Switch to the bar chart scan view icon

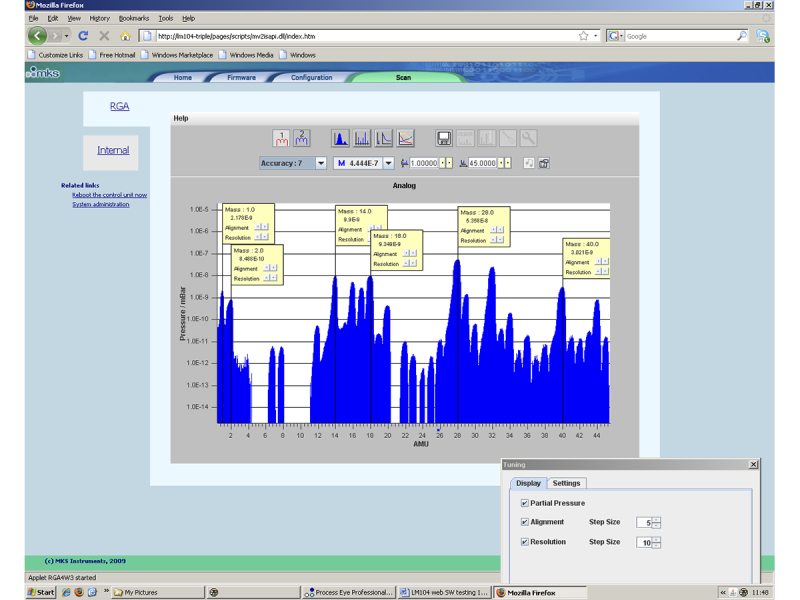click(x=362, y=138)
